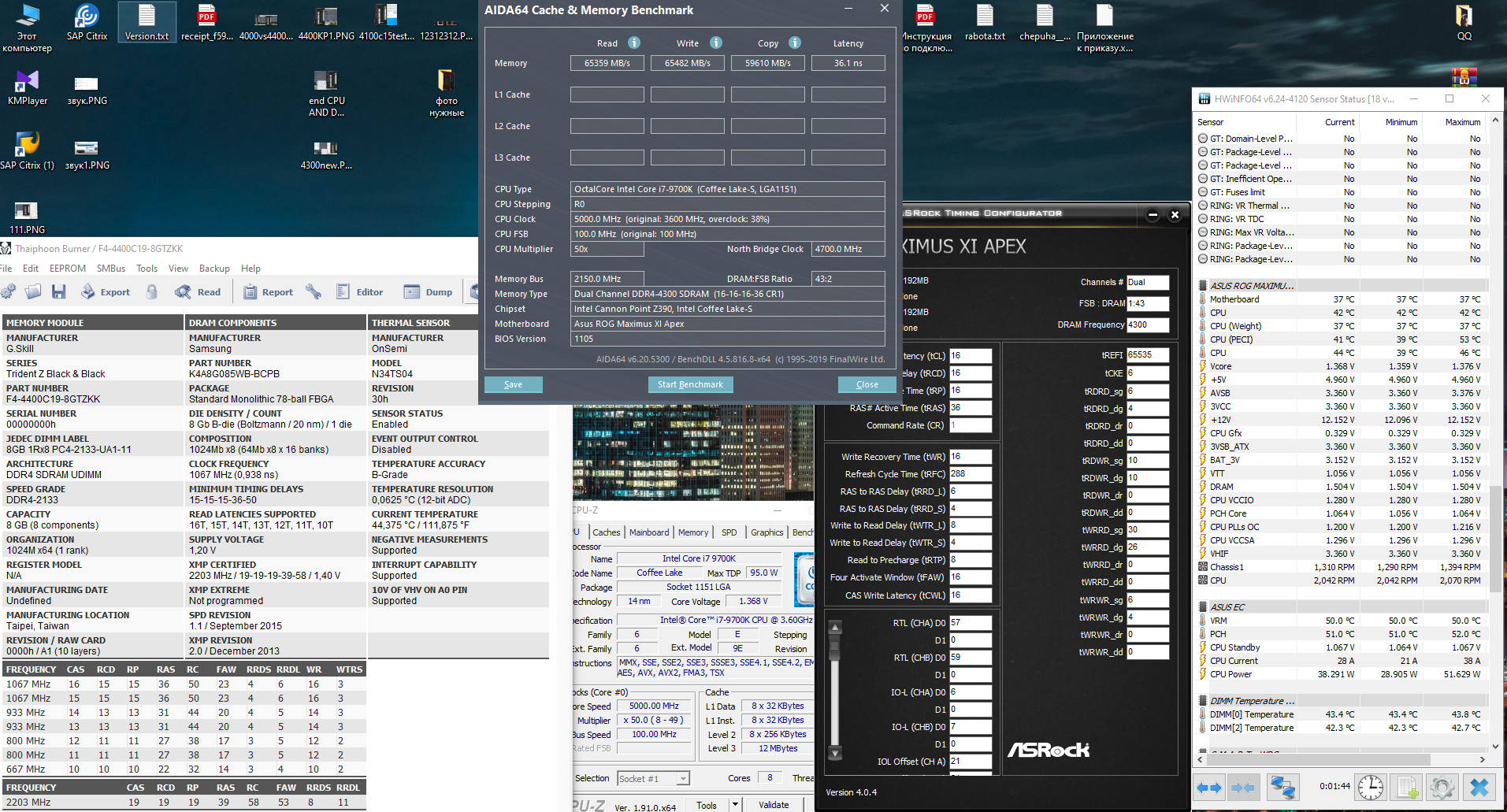Click the Tools button in CPU-Z

point(707,805)
